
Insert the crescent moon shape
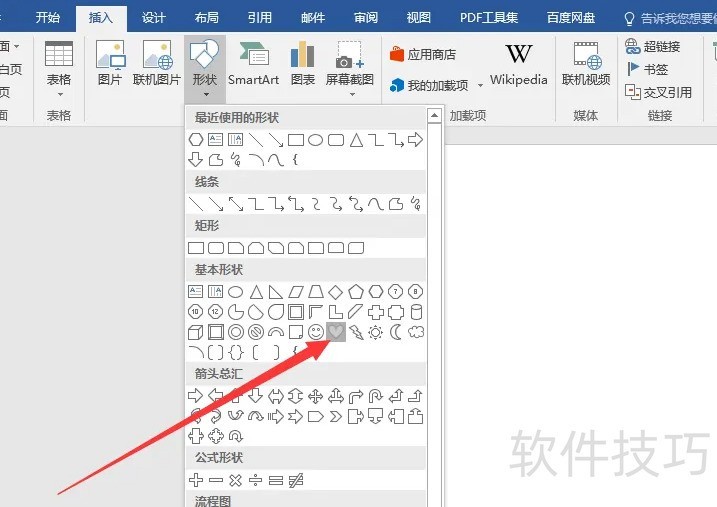coord(396,332)
